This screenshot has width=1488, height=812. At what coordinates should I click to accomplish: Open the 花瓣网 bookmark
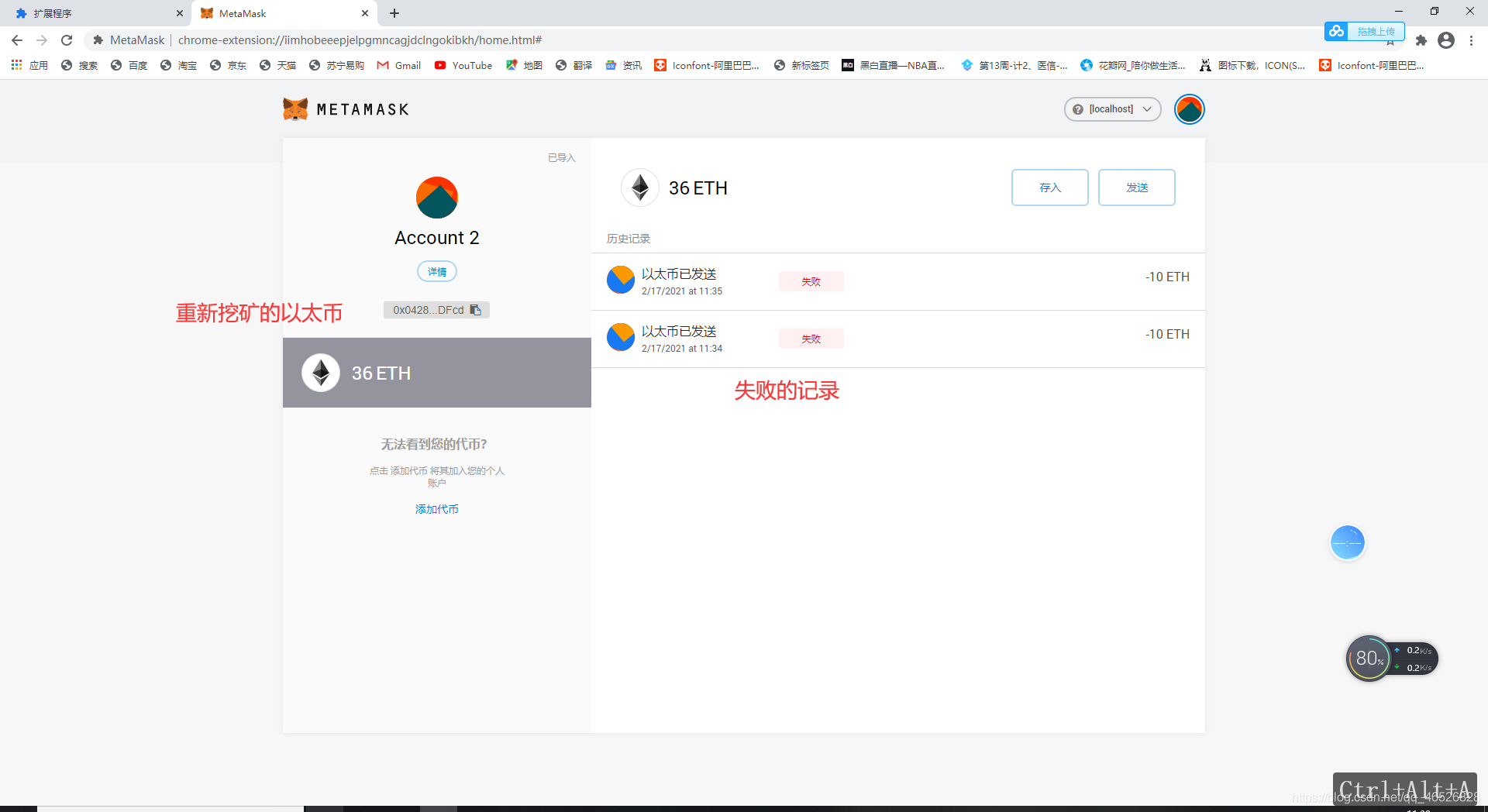(1133, 66)
